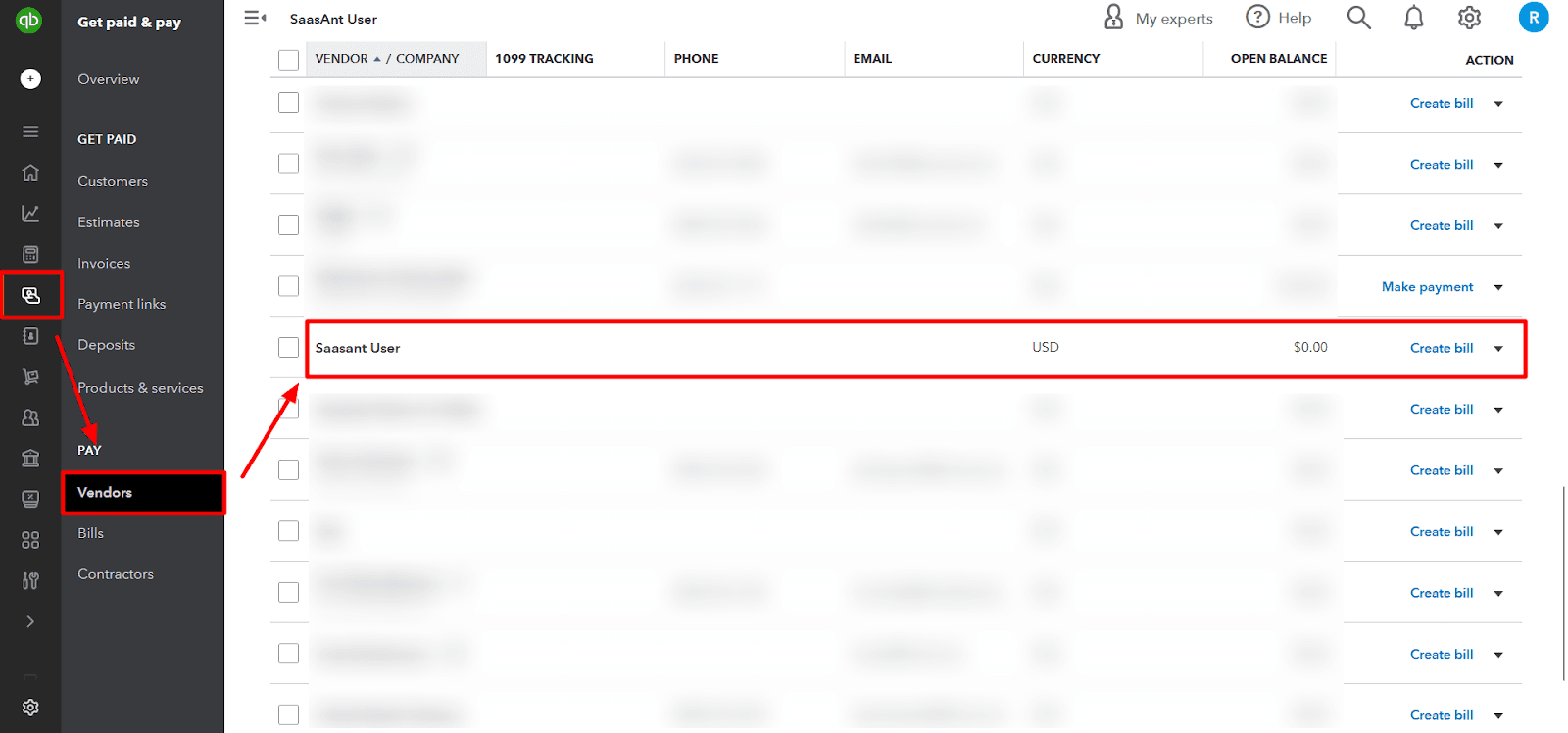The image size is (1568, 733).
Task: Click the PHONE column header
Action: (x=696, y=59)
